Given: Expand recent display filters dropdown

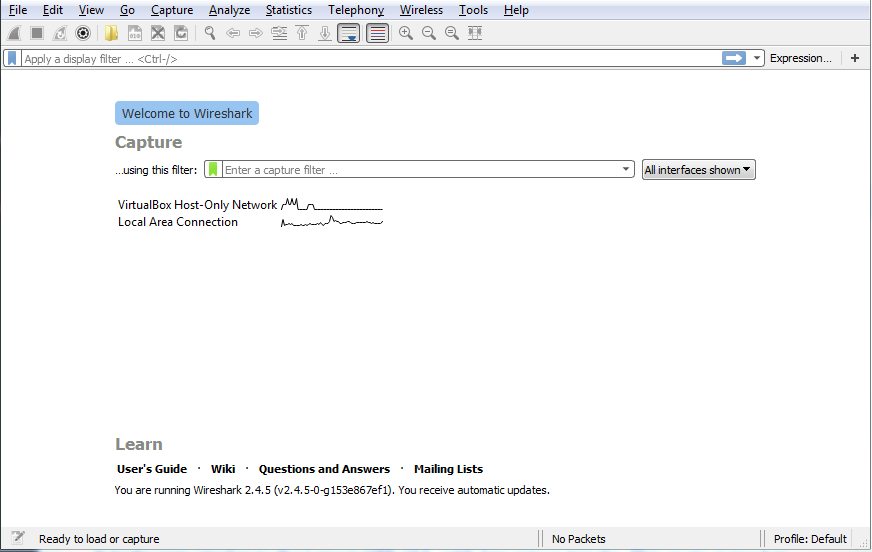Looking at the screenshot, I should [756, 58].
